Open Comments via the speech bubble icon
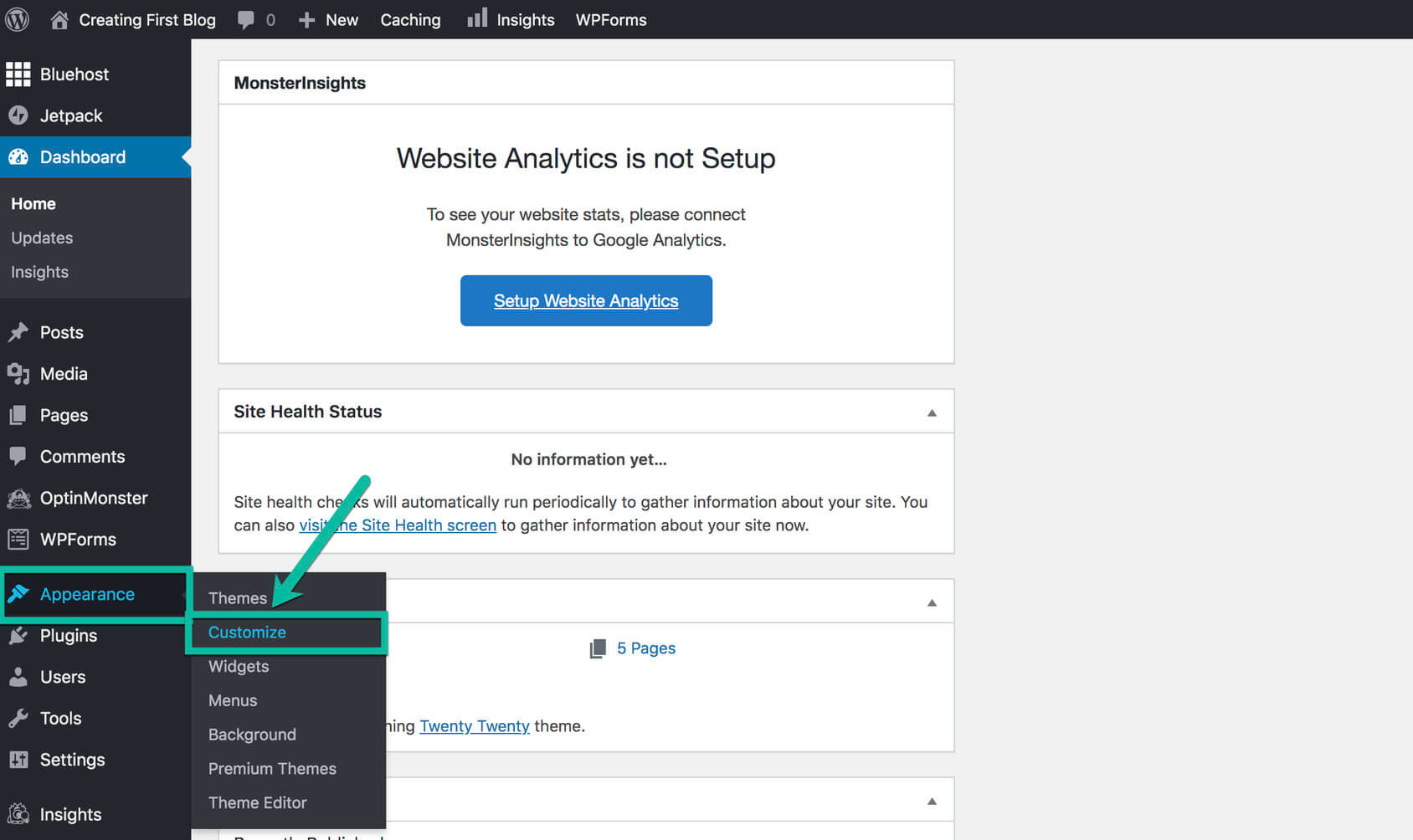 click(18, 457)
